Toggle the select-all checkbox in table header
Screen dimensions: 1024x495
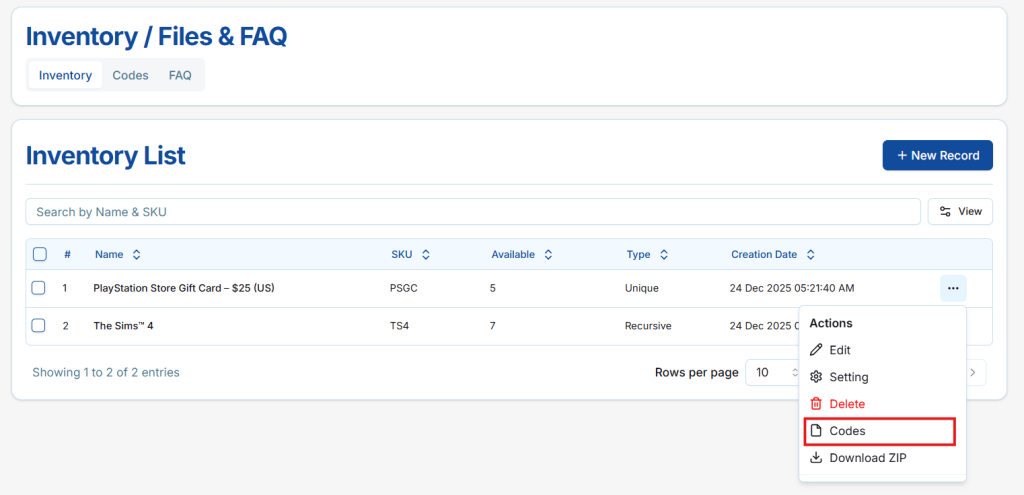[40, 254]
